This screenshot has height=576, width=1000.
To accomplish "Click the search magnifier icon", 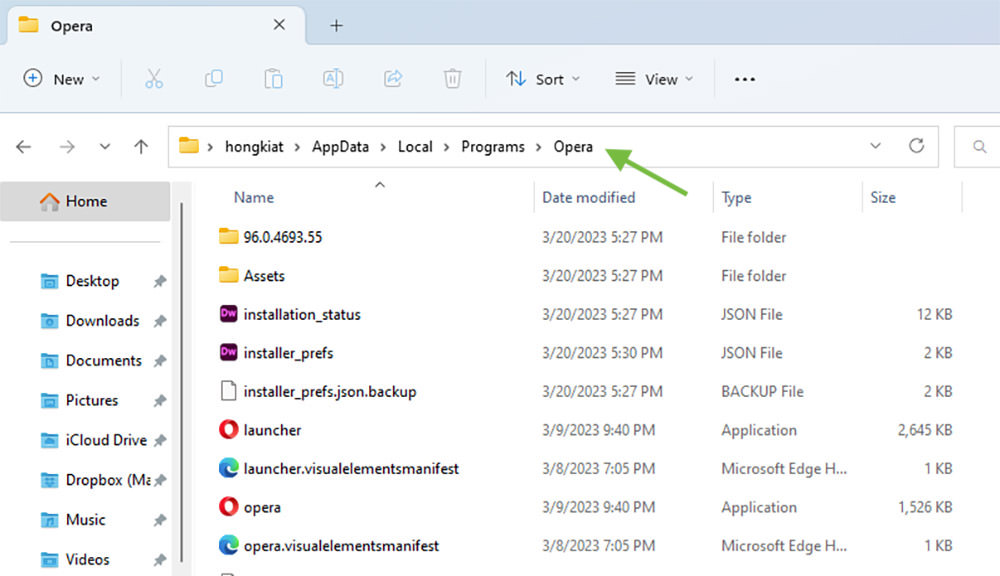I will (980, 147).
